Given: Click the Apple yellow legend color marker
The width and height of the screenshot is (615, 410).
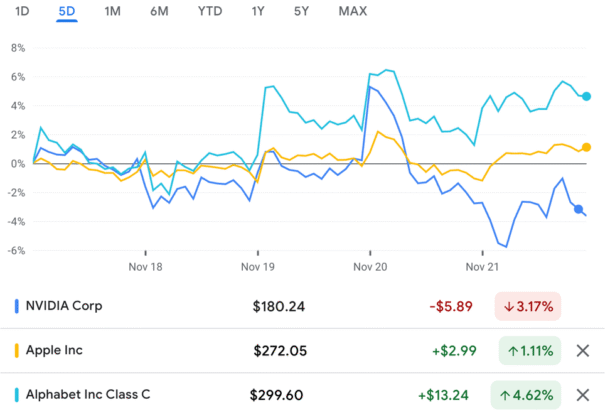Looking at the screenshot, I should (16, 350).
